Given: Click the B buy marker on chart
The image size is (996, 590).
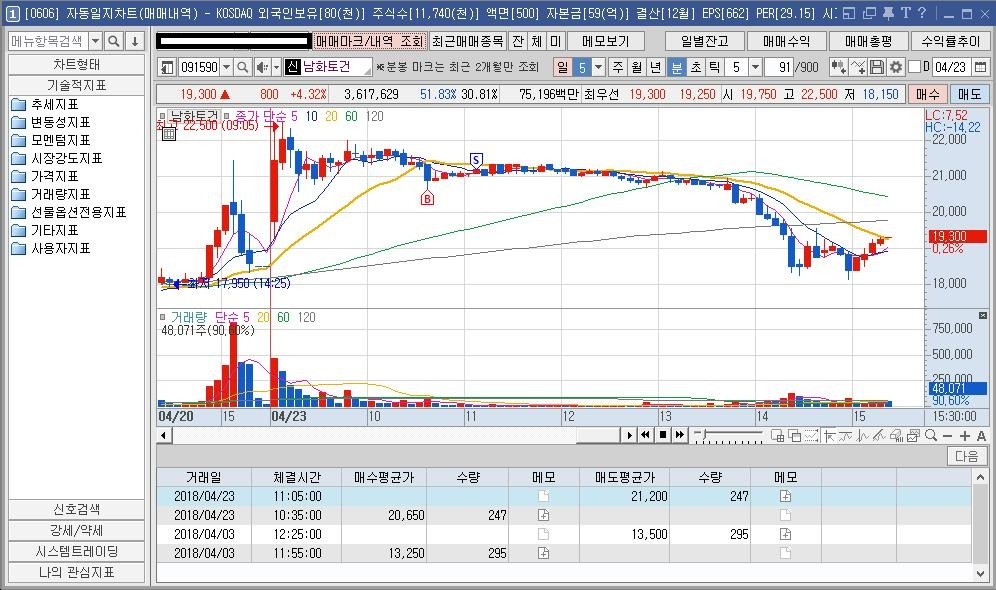Looking at the screenshot, I should coord(427,199).
